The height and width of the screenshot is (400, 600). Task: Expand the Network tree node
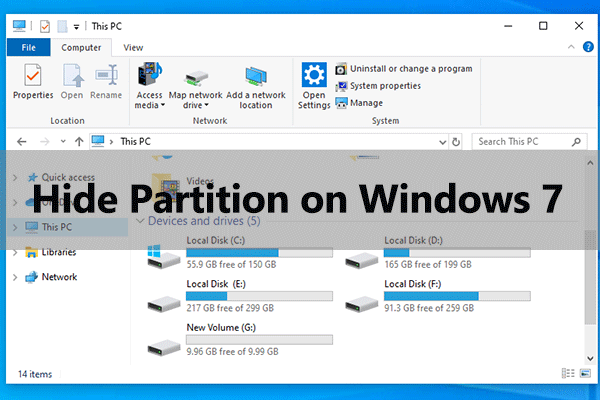coord(15,277)
